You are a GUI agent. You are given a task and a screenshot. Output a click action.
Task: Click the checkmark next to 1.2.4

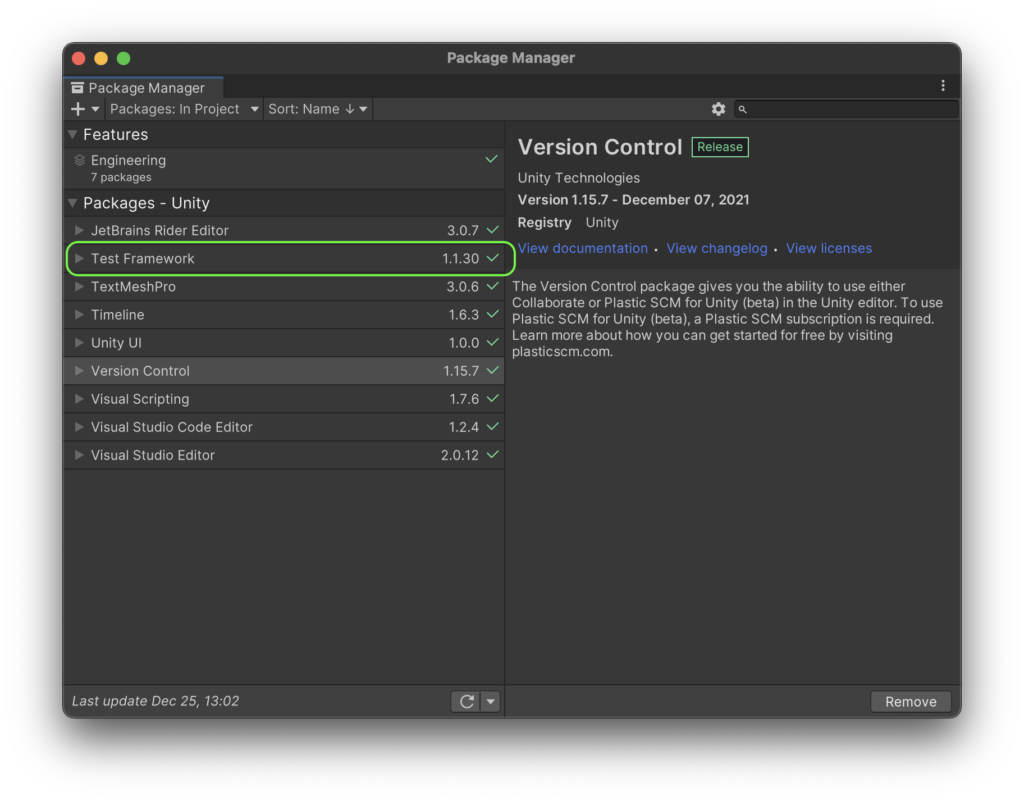point(493,426)
